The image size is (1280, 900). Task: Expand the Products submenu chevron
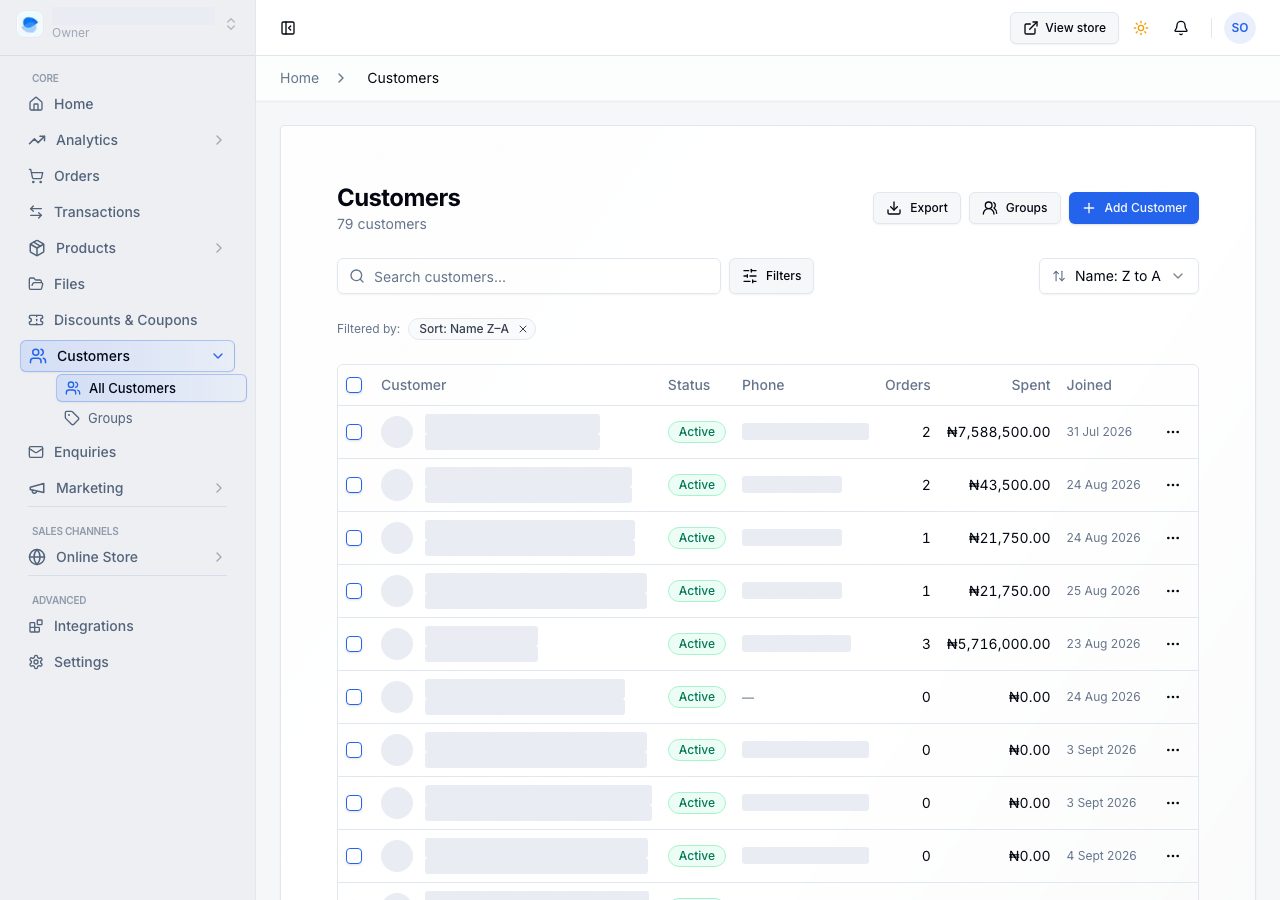click(219, 248)
